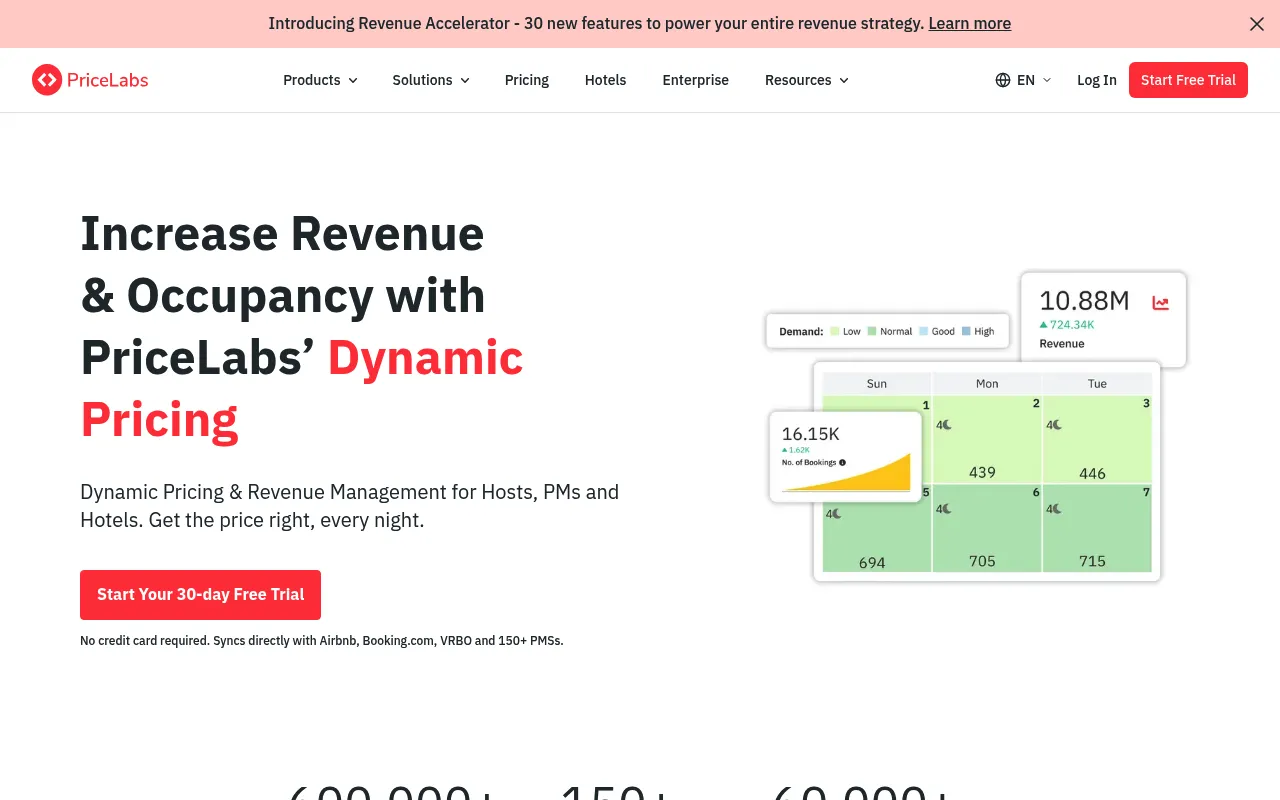Click the 16.15K bookings chart card

coord(846,457)
